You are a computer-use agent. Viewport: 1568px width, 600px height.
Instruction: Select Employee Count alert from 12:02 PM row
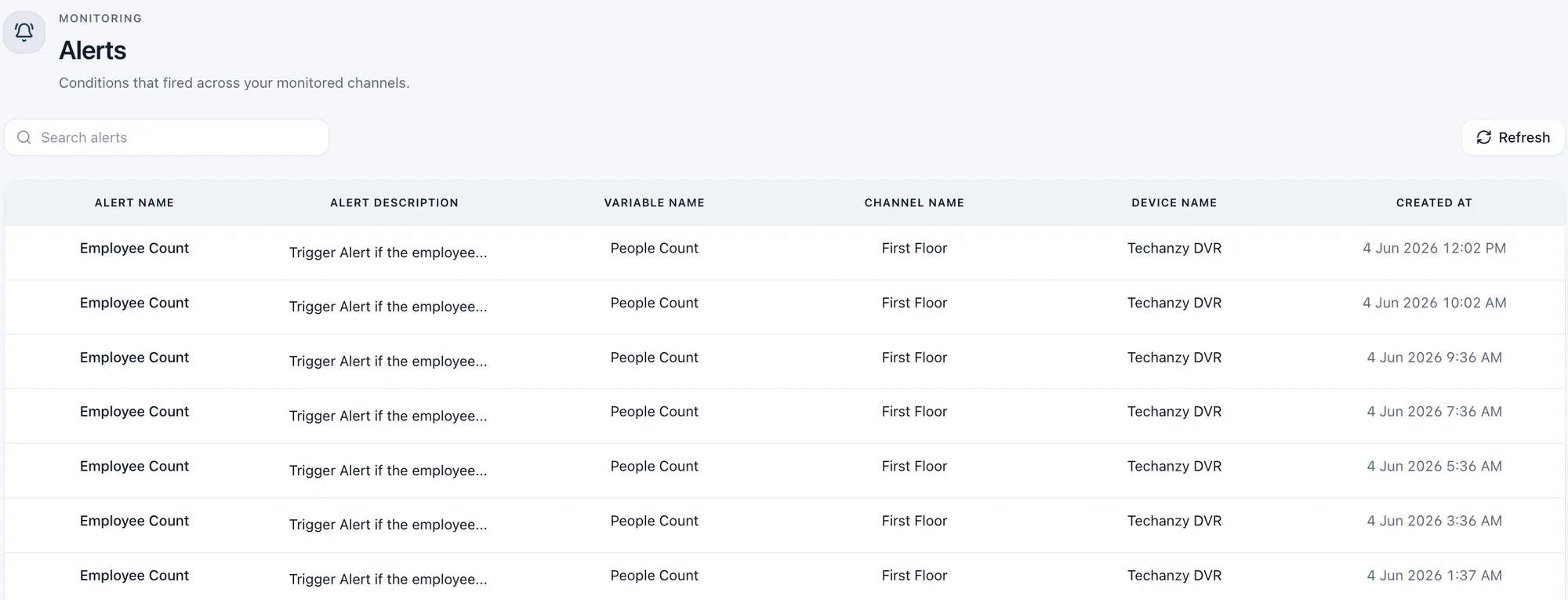tap(134, 248)
